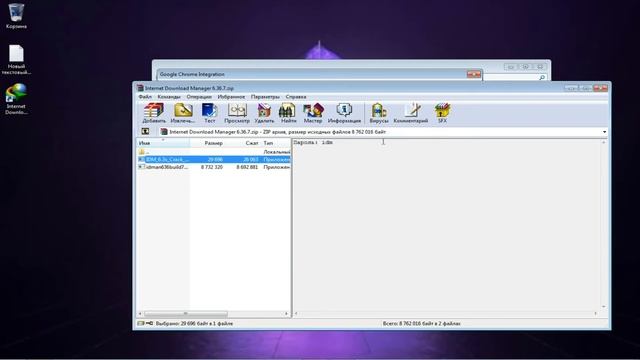The height and width of the screenshot is (360, 640).
Task: Click the Извлечь (Extract) toolbar icon
Action: [x=182, y=113]
